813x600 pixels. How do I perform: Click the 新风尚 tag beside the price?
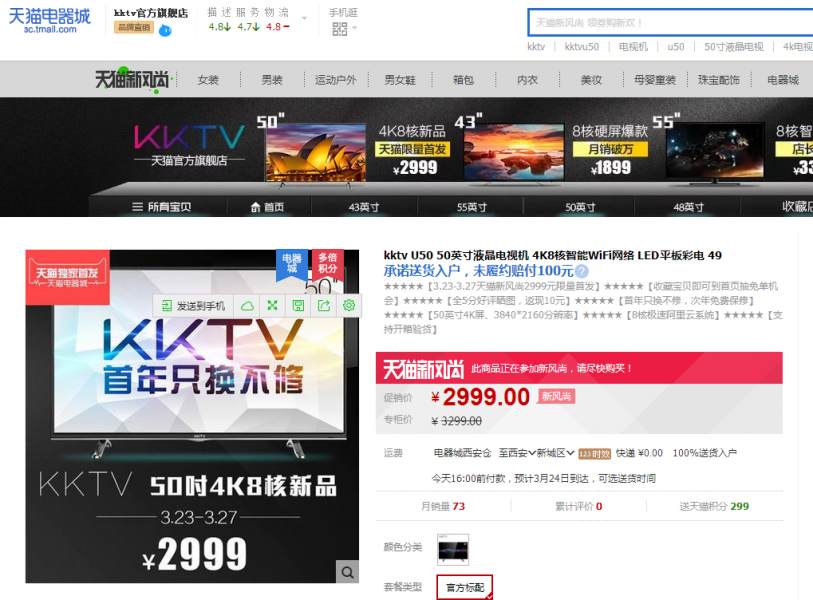tap(556, 396)
